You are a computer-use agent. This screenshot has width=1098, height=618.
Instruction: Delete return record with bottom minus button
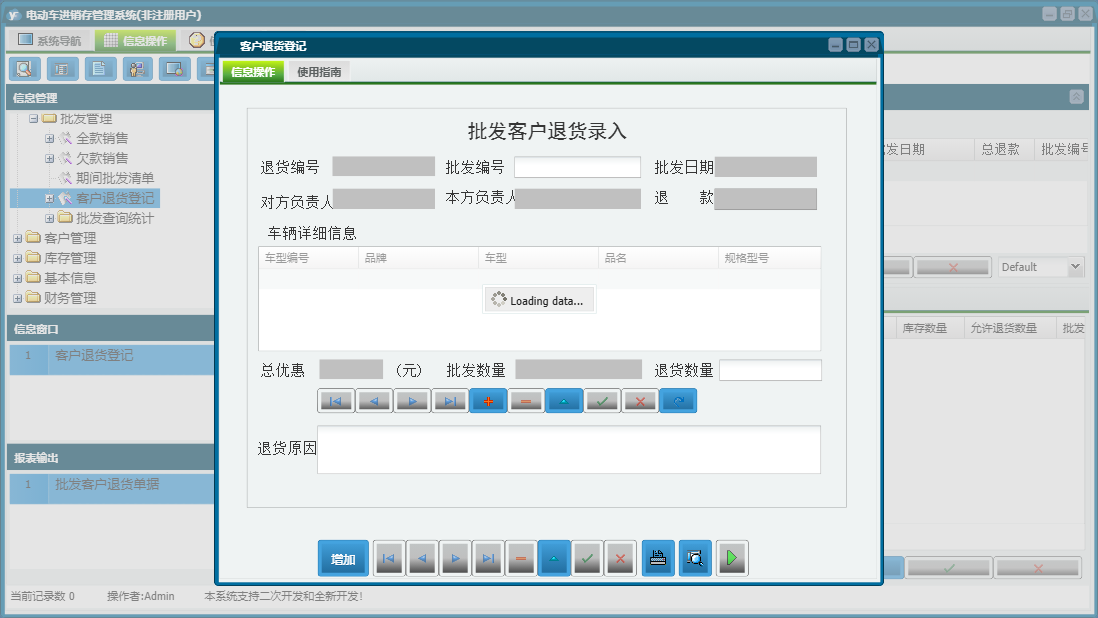[x=521, y=559]
